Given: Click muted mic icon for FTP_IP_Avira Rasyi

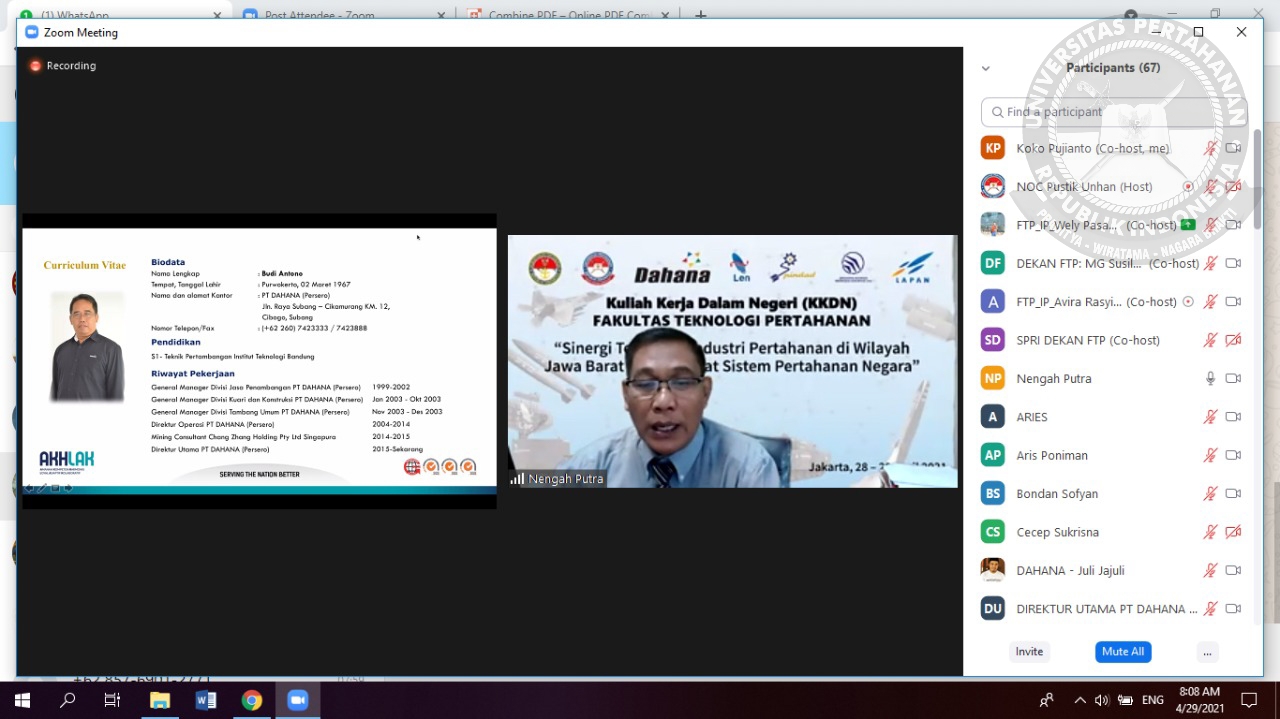Looking at the screenshot, I should pos(1210,302).
